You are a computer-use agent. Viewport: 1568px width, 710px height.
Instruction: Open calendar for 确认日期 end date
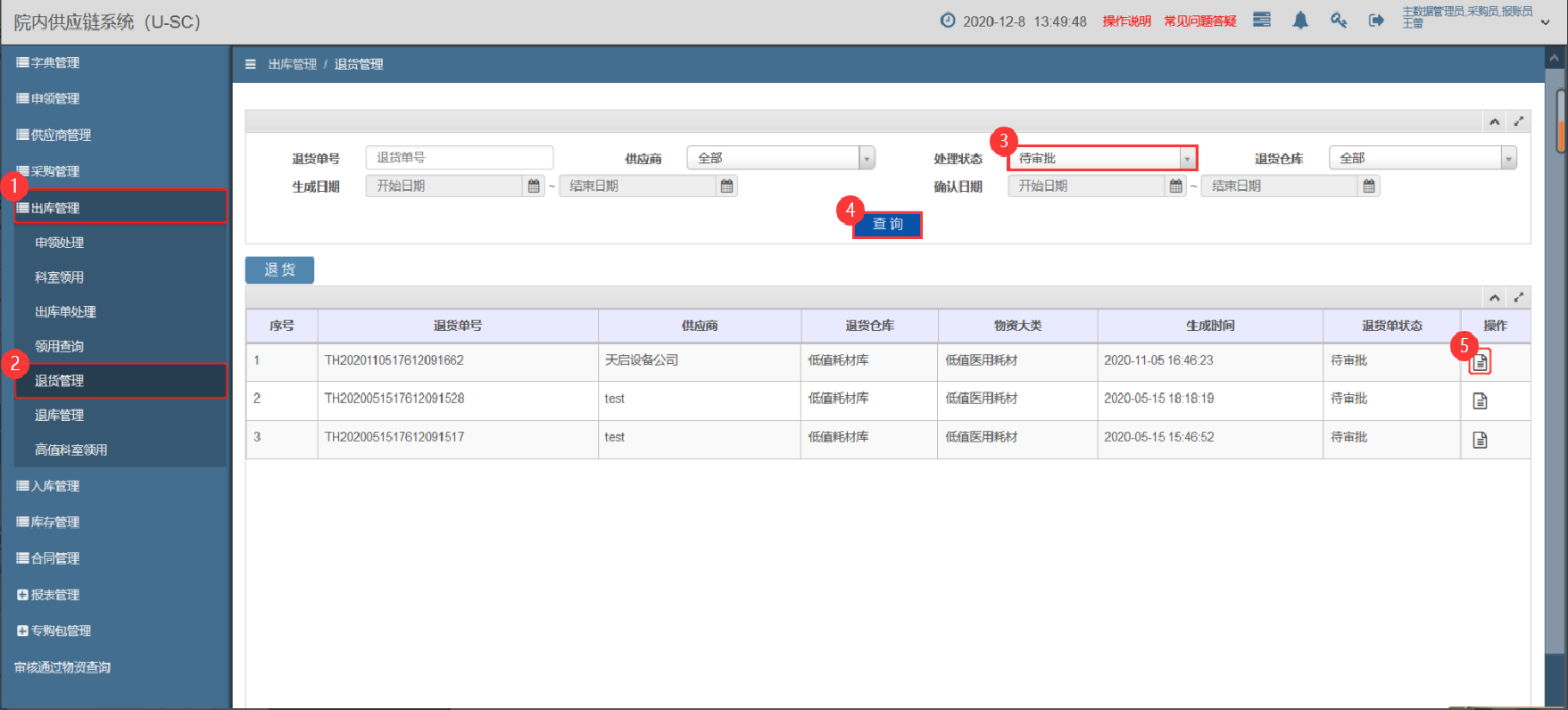point(1369,186)
